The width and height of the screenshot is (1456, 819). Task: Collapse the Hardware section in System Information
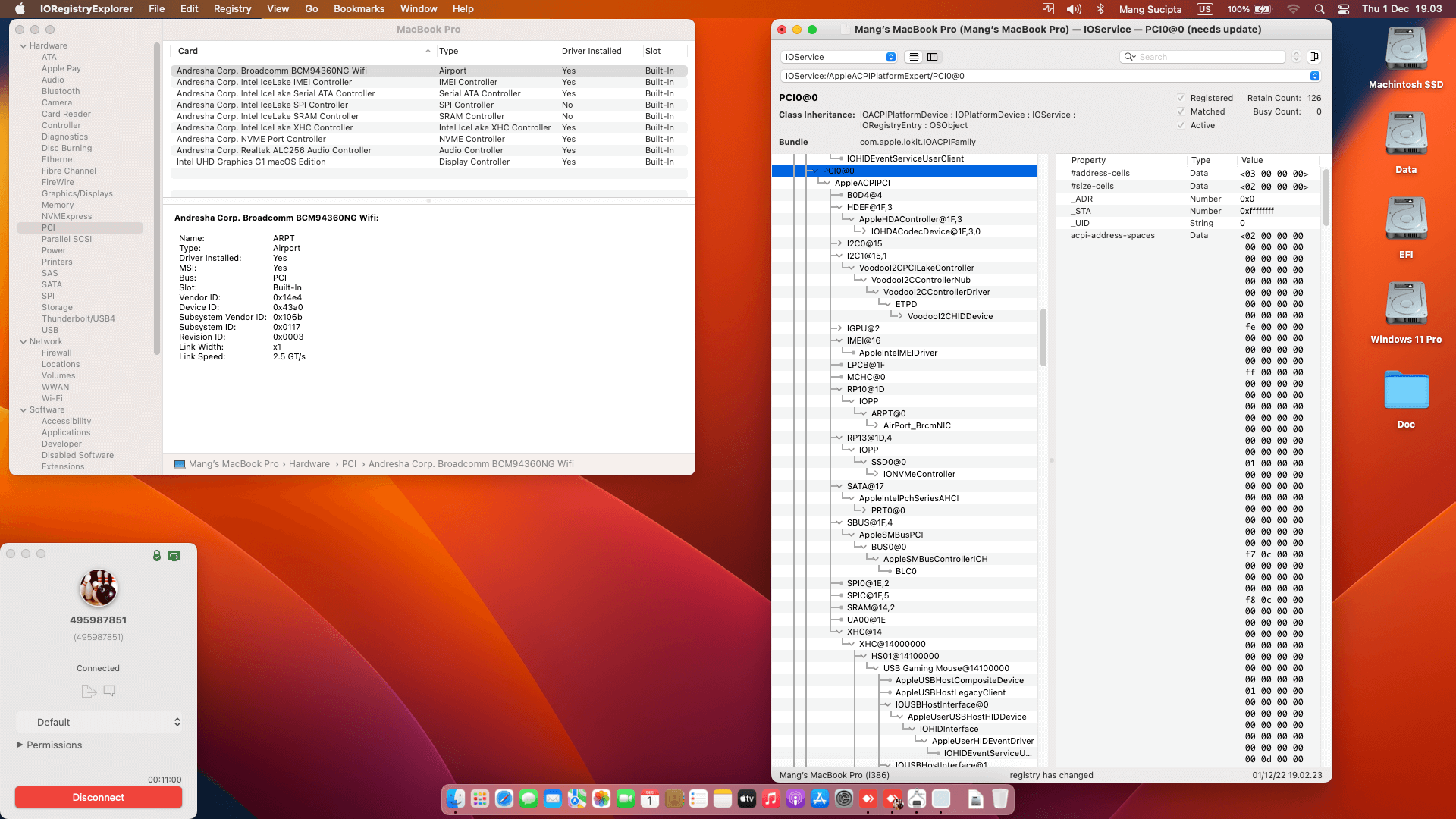tap(24, 46)
